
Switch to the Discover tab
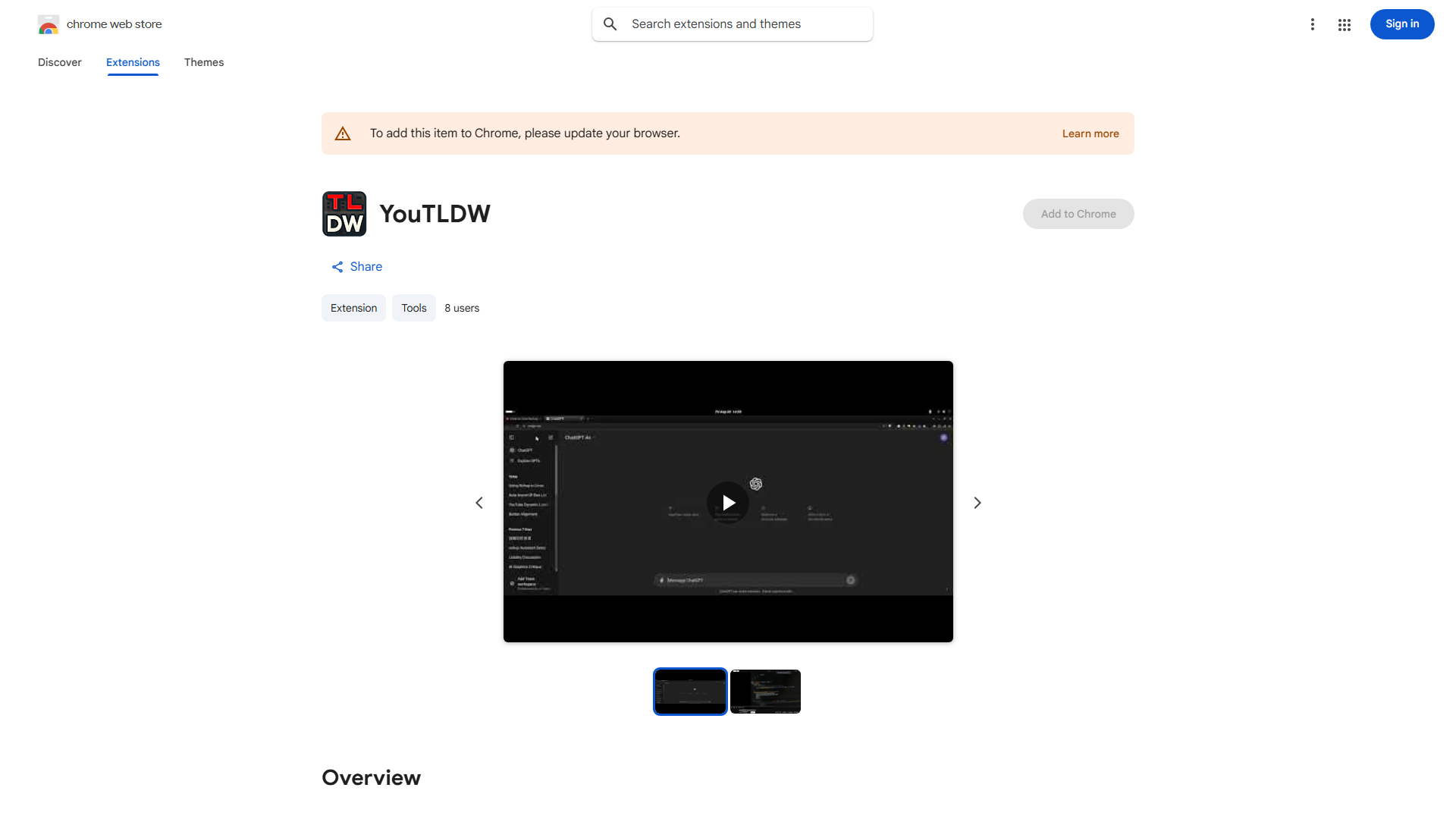[59, 62]
